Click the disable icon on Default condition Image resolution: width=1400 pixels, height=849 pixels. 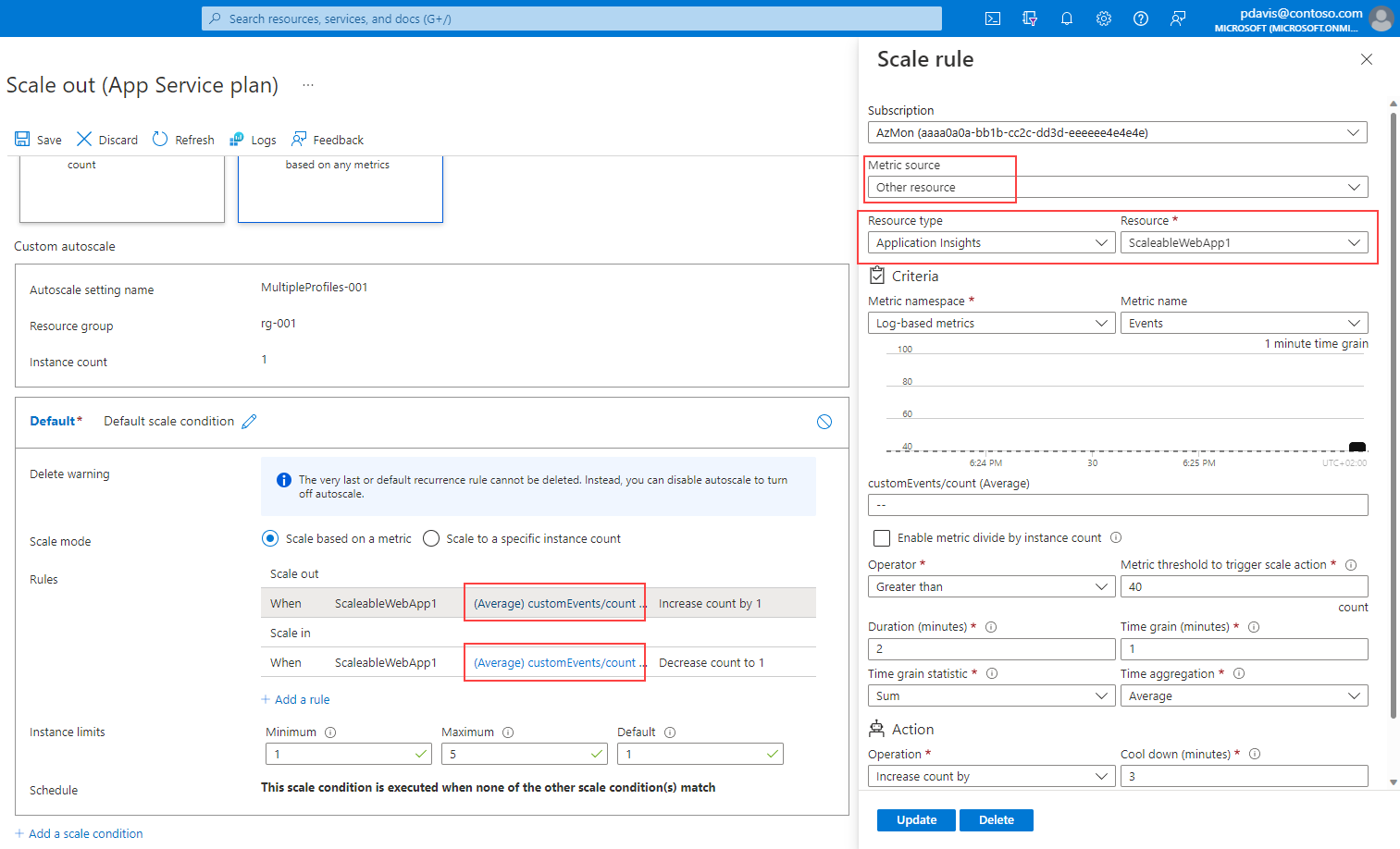pyautogui.click(x=824, y=422)
